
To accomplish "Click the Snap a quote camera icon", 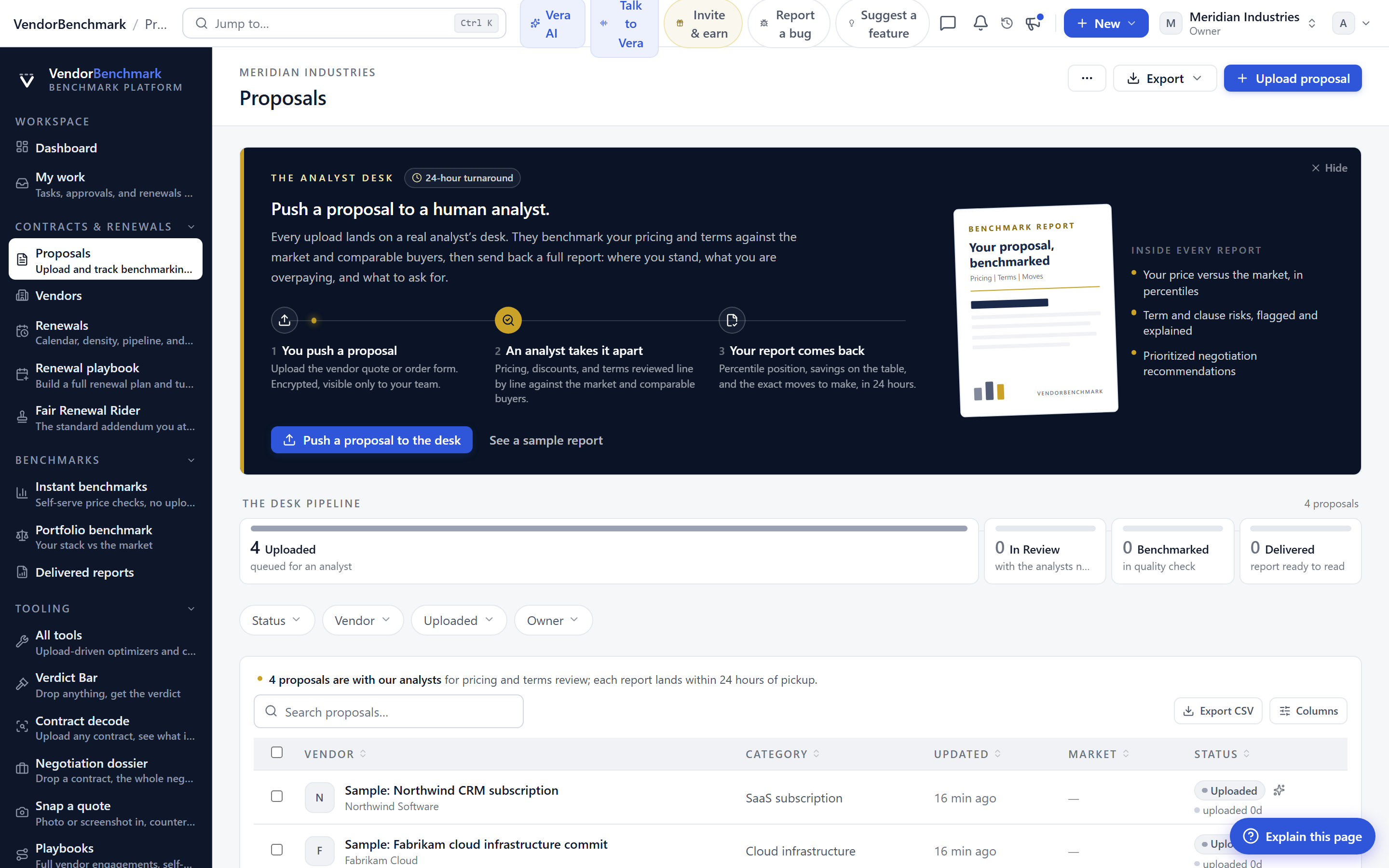I will [x=22, y=813].
